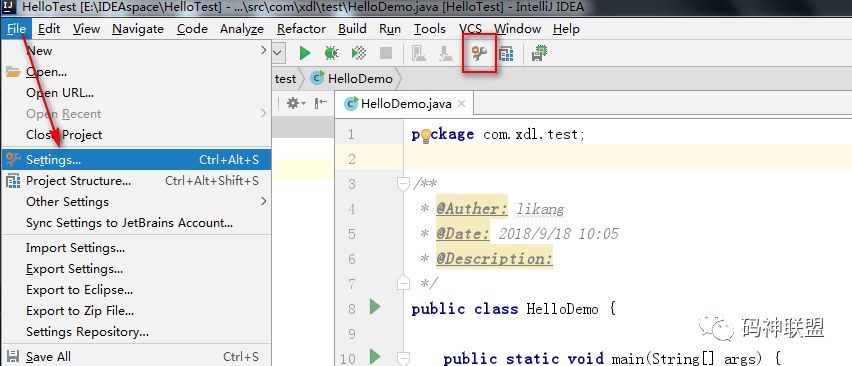Run with Coverage toolbar icon
The image size is (852, 366).
click(359, 53)
